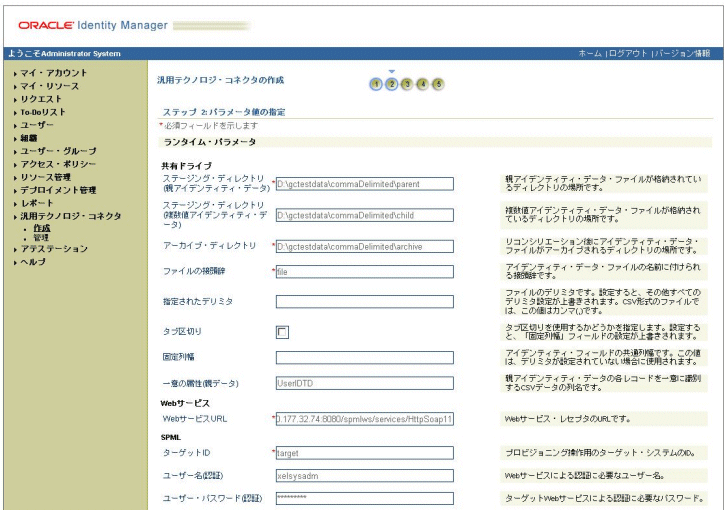Open バージョン情報 link
This screenshot has height=510, width=724.
coord(682,54)
